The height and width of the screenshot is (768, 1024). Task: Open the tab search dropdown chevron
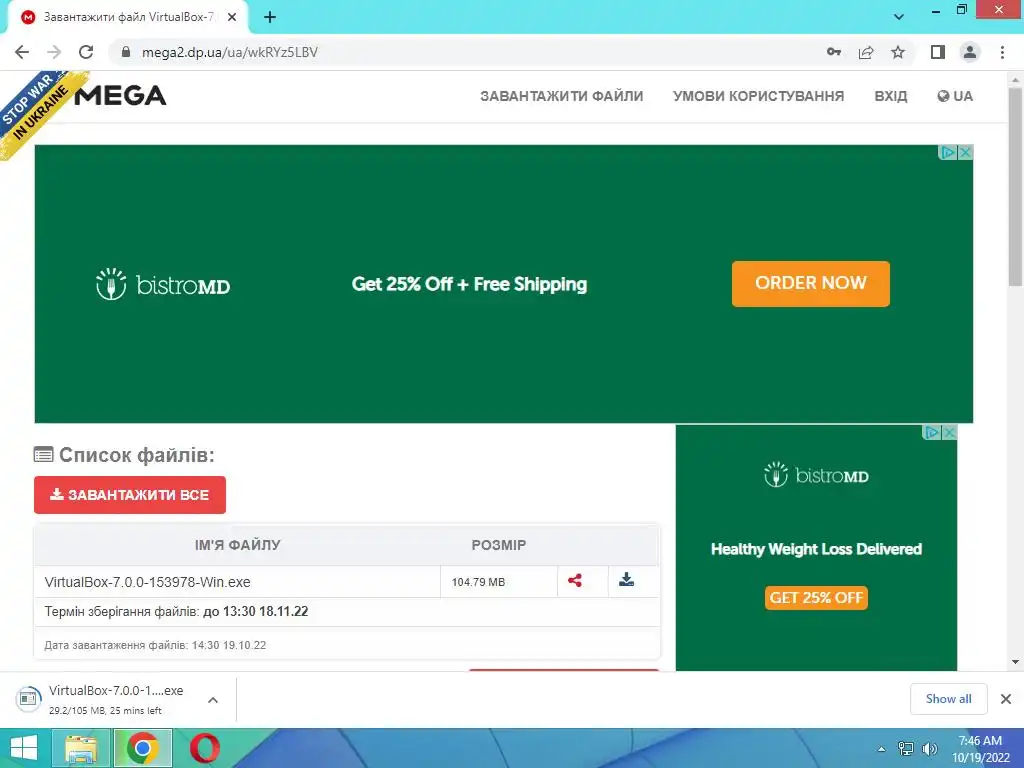point(899,17)
